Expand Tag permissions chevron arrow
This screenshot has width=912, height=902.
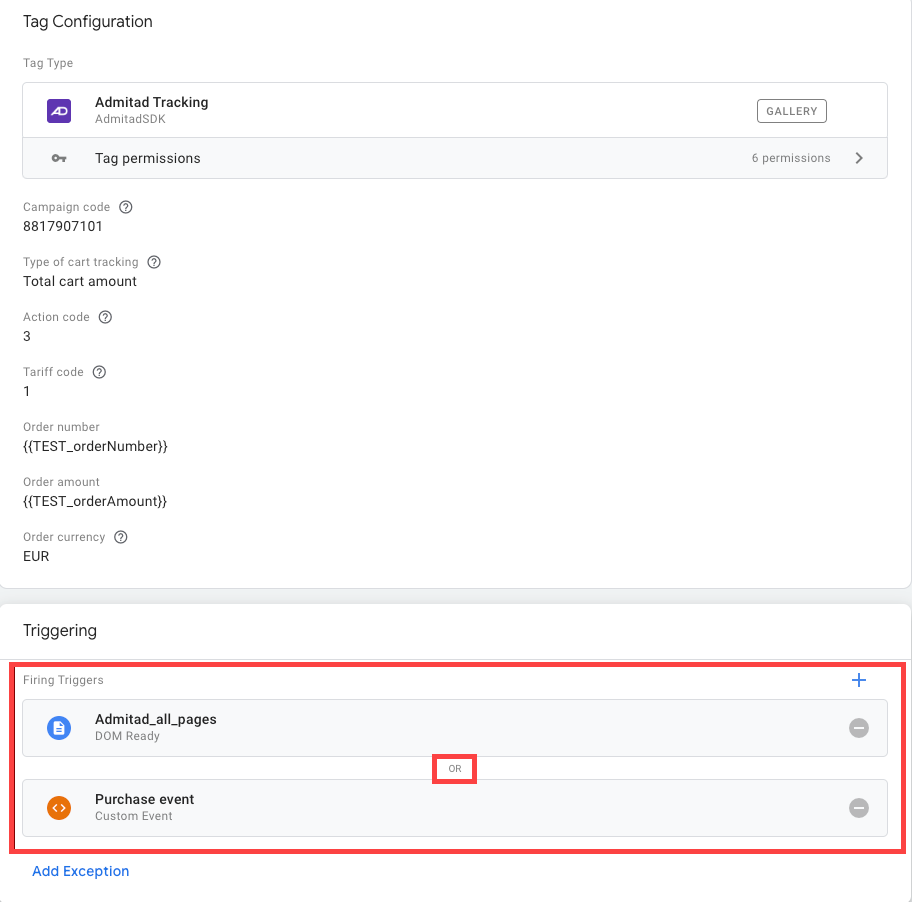(x=859, y=158)
